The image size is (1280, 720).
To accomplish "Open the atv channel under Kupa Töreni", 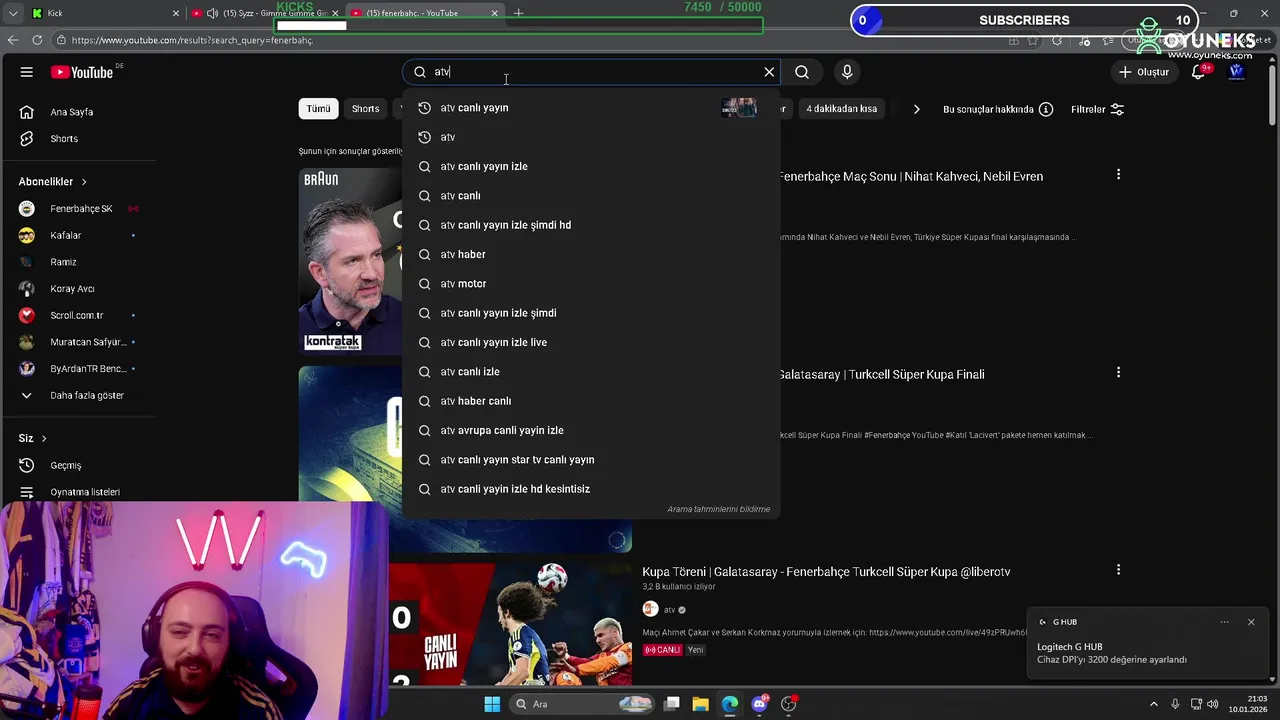I will pyautogui.click(x=670, y=610).
